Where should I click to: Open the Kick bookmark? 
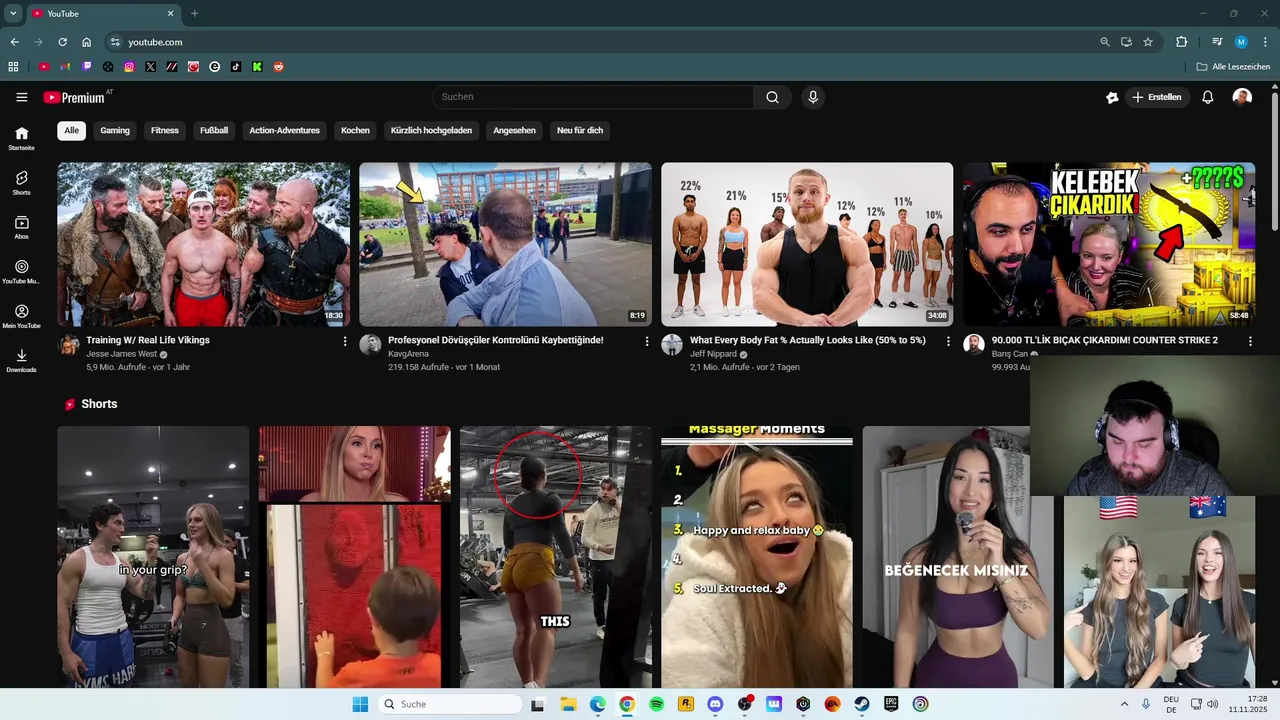(x=257, y=67)
